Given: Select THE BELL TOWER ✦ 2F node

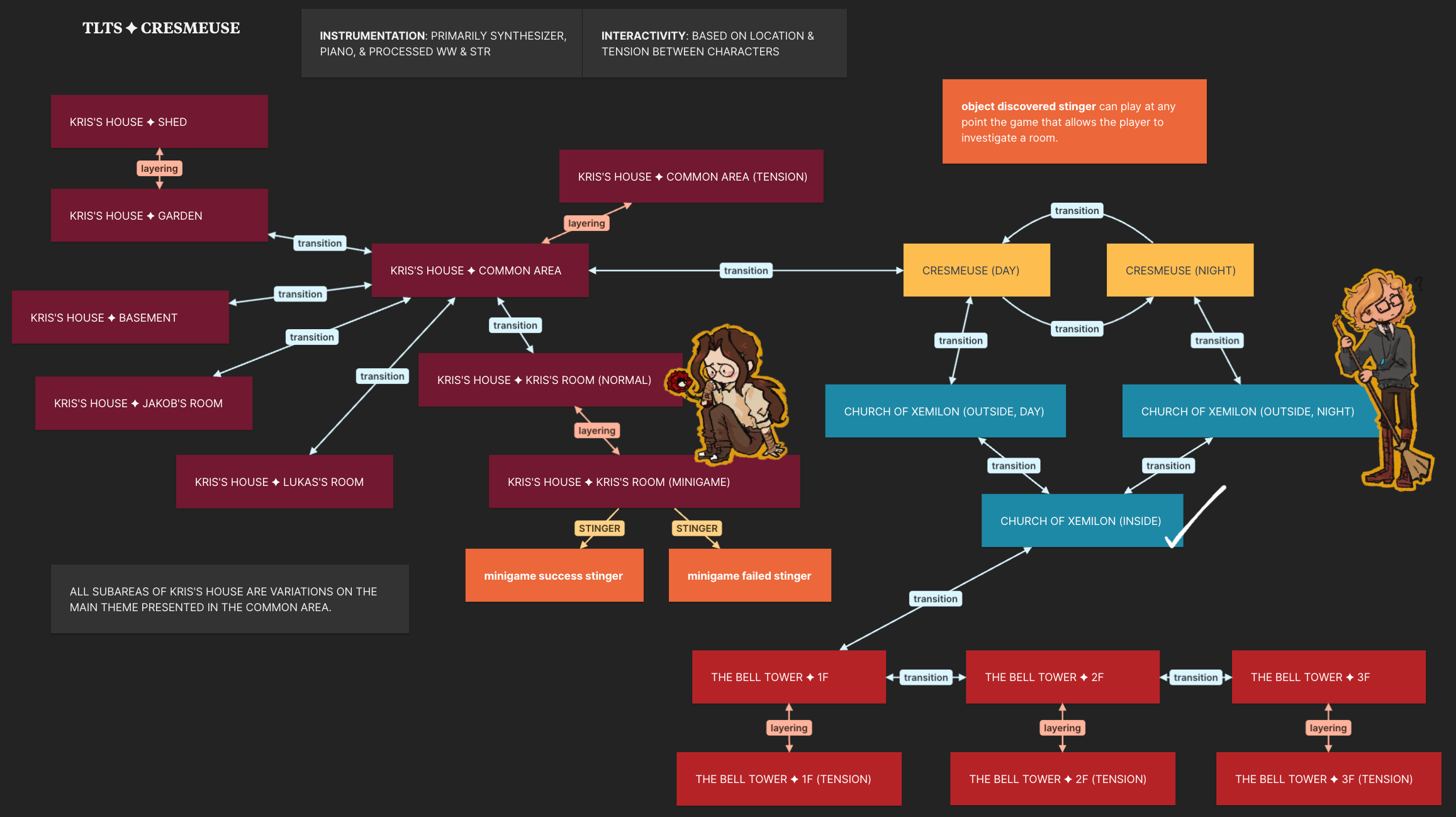Looking at the screenshot, I should (x=1063, y=677).
